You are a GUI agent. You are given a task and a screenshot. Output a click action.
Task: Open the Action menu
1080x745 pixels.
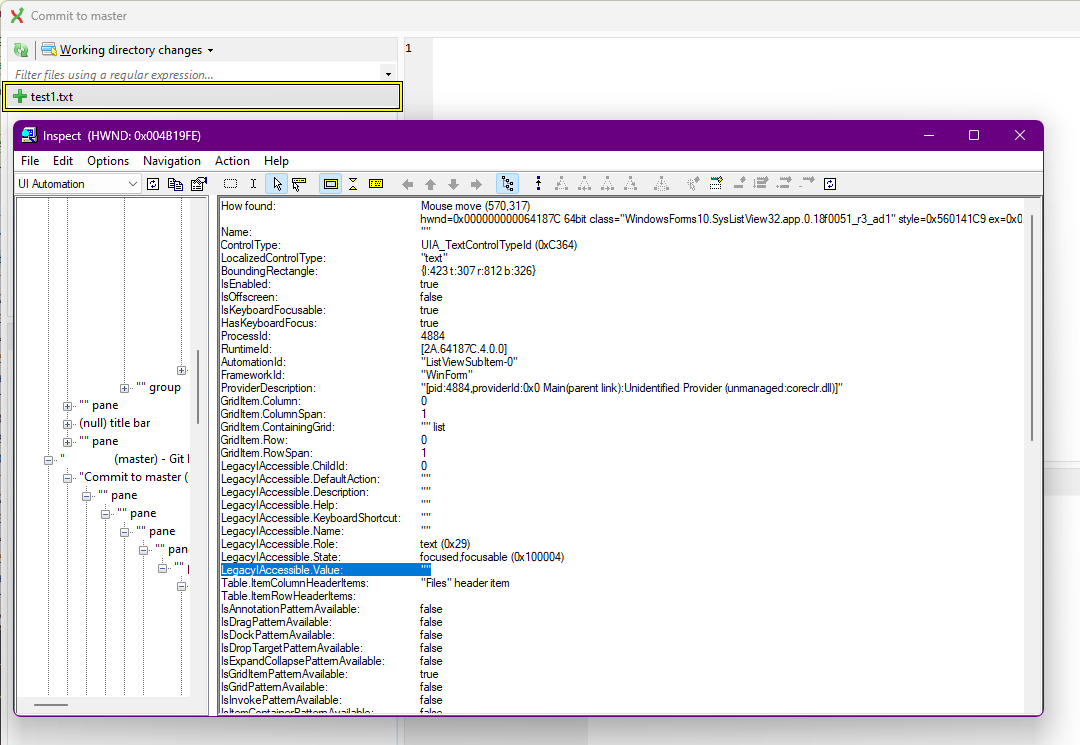(232, 160)
